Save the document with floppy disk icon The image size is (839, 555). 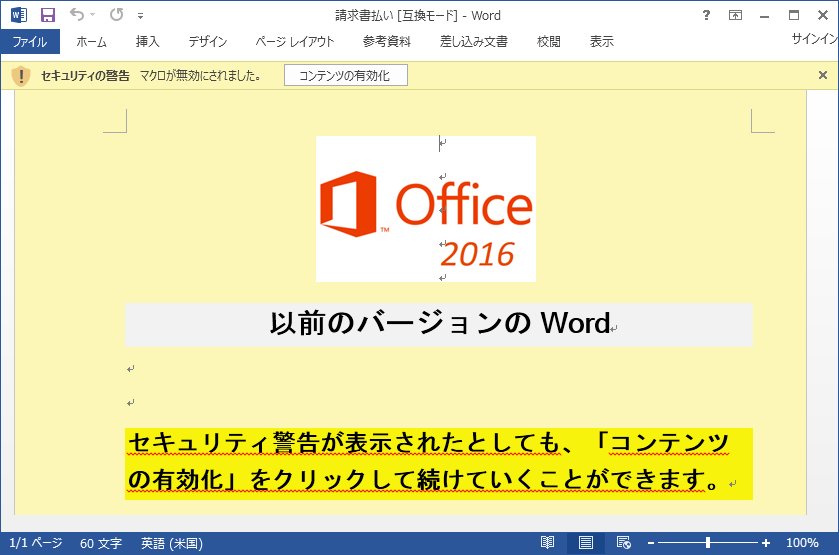coord(48,15)
